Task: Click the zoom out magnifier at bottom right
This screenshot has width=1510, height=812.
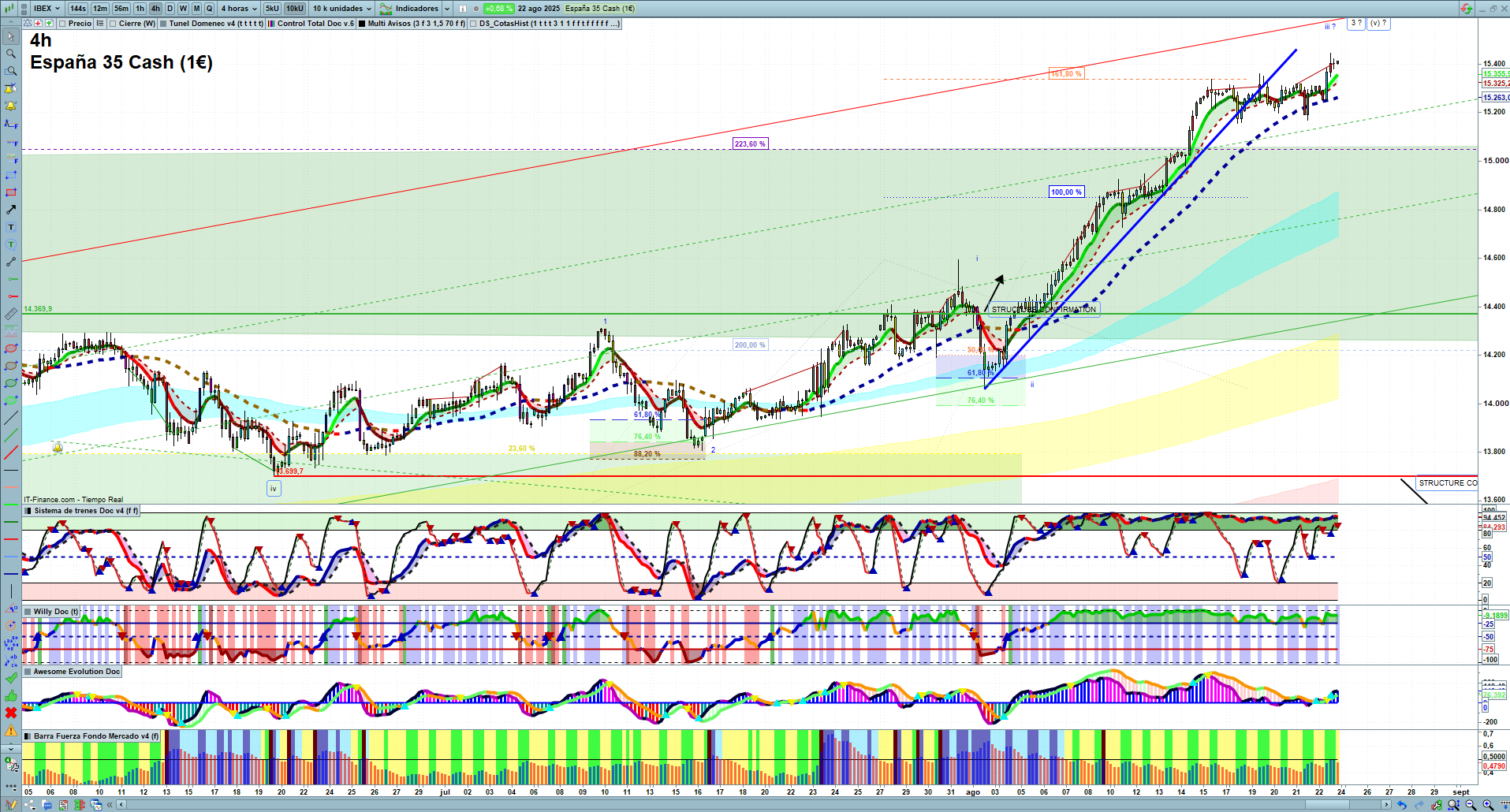Action: 1471,805
